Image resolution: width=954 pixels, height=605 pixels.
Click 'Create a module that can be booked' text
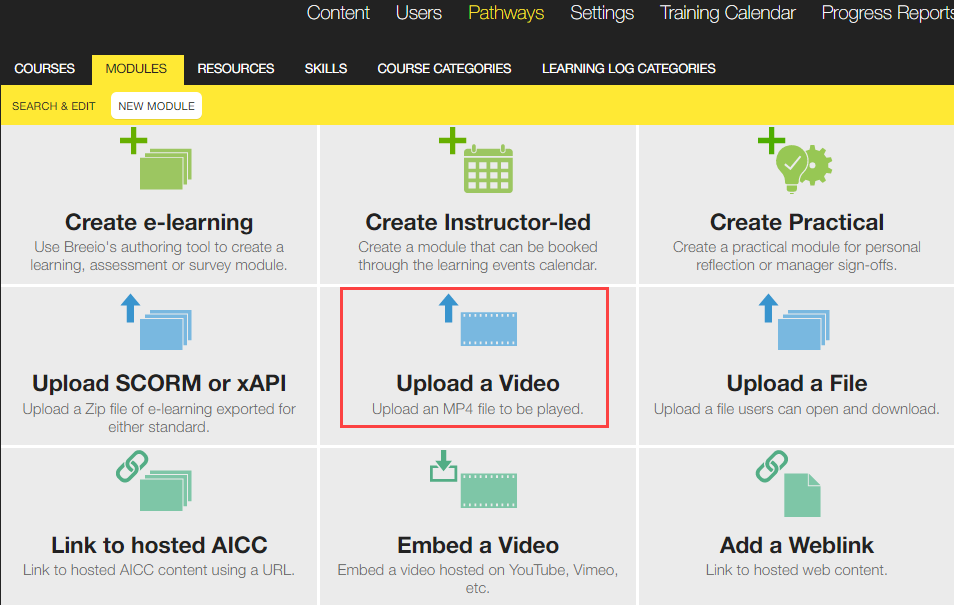478,256
